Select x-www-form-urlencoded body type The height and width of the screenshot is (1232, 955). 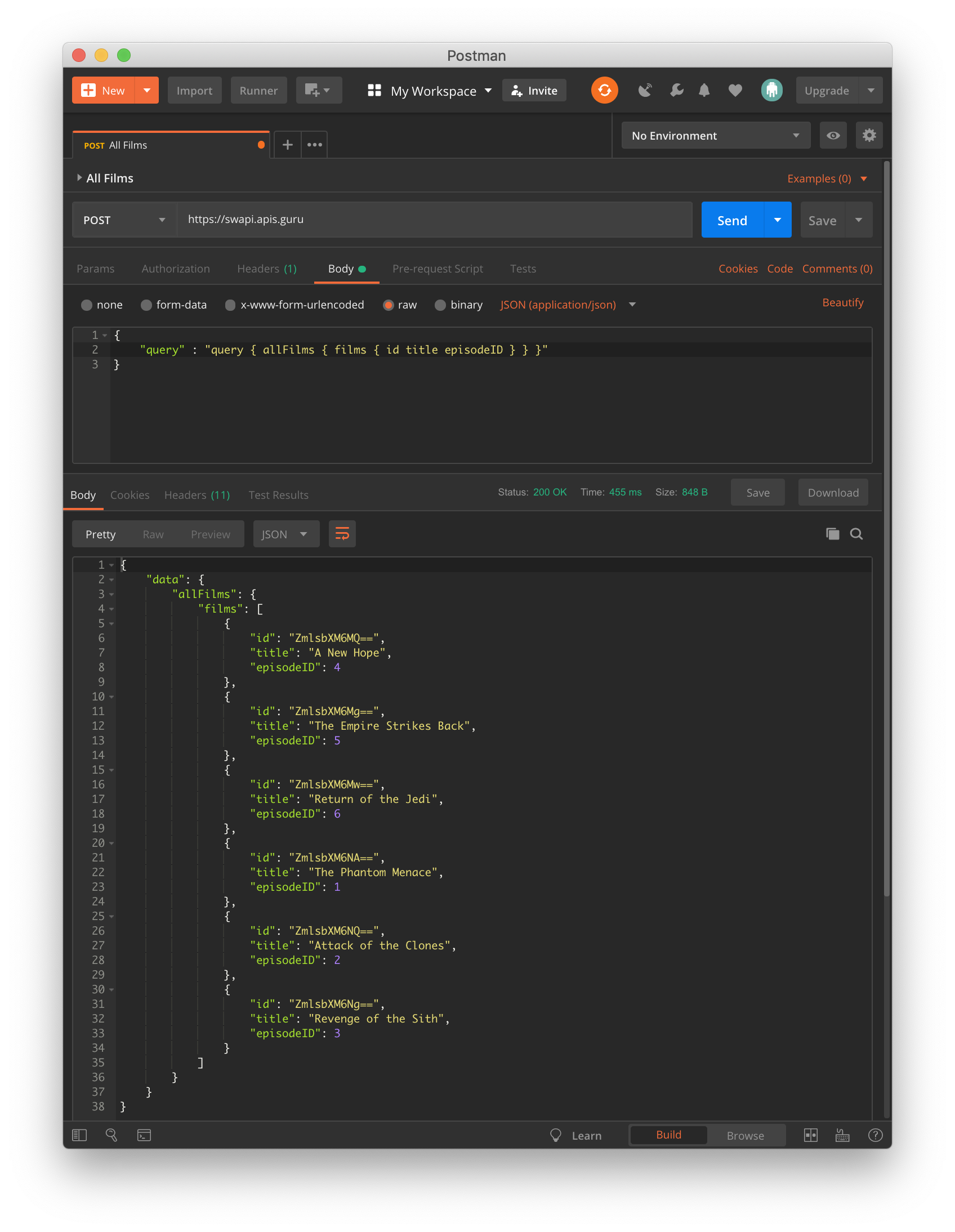click(230, 305)
